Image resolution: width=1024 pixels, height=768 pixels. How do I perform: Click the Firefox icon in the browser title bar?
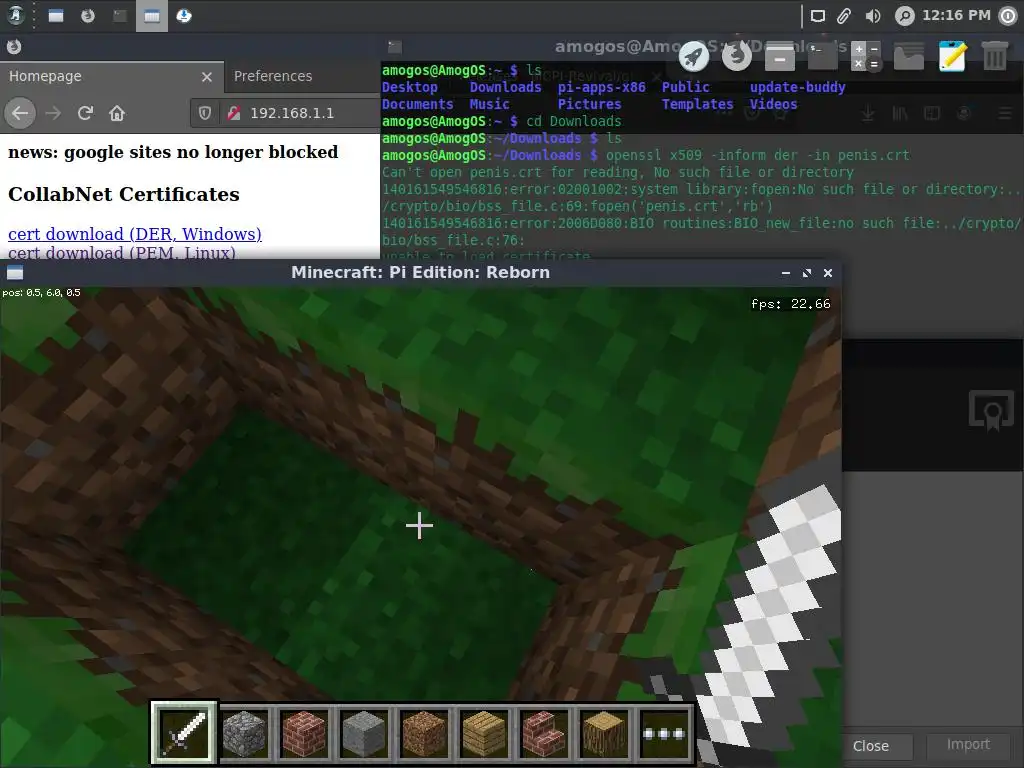pos(14,46)
